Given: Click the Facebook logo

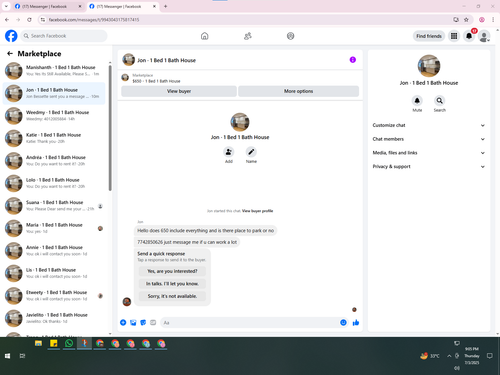Looking at the screenshot, I should pyautogui.click(x=11, y=36).
